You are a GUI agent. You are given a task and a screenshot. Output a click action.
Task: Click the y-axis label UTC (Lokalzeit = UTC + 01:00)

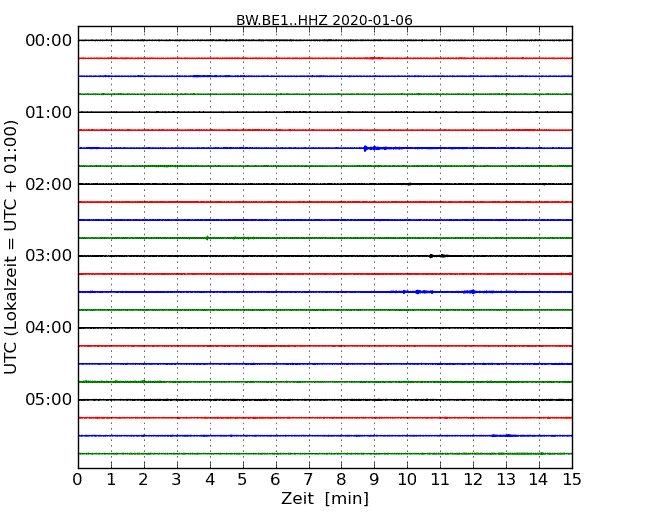(x=10, y=247)
